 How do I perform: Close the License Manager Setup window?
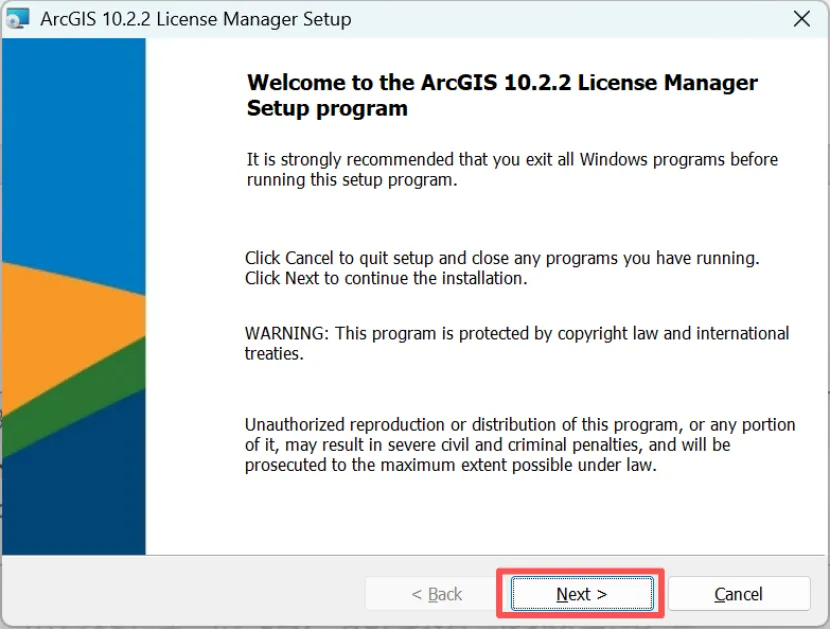point(801,19)
